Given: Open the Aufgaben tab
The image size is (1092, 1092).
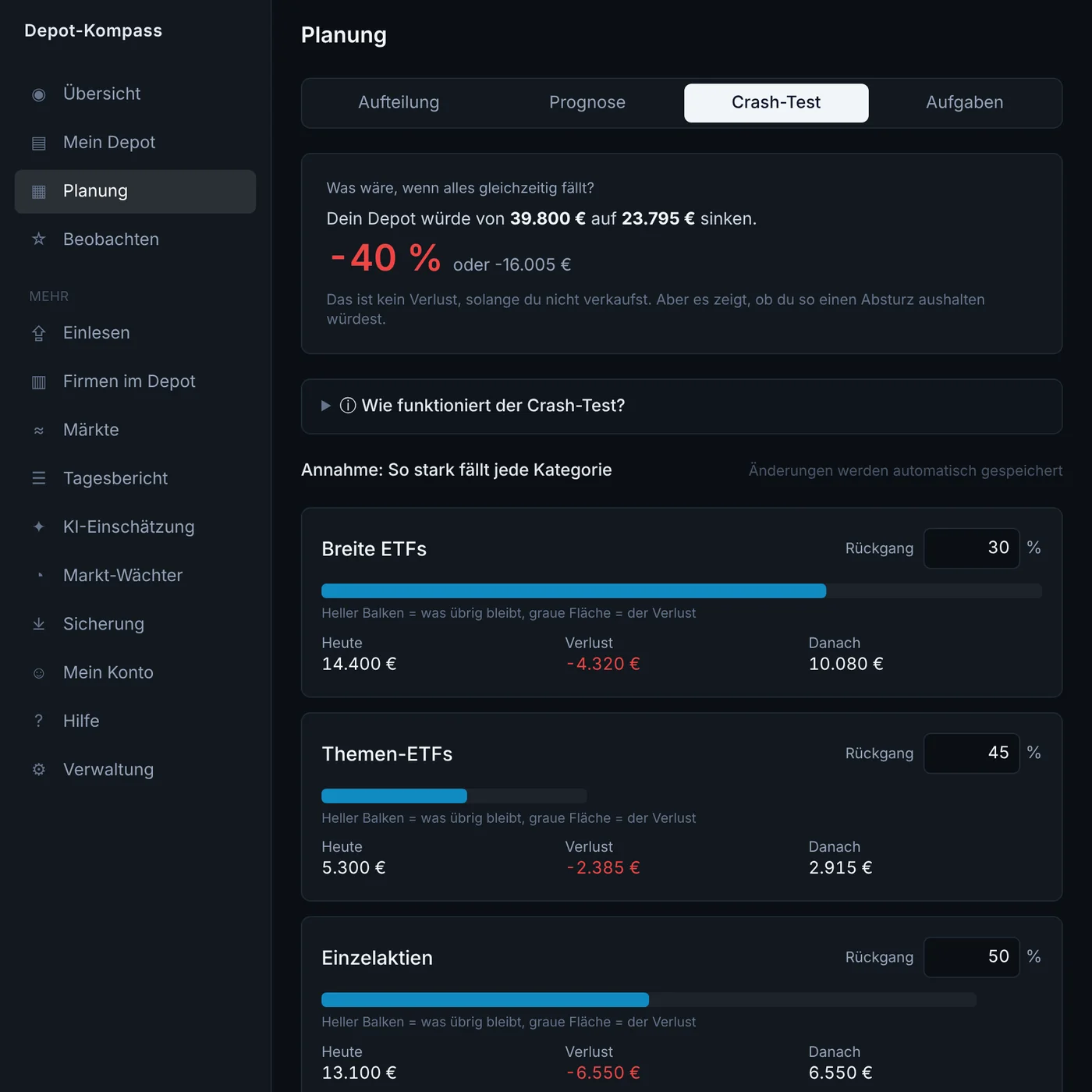Looking at the screenshot, I should click(x=965, y=102).
